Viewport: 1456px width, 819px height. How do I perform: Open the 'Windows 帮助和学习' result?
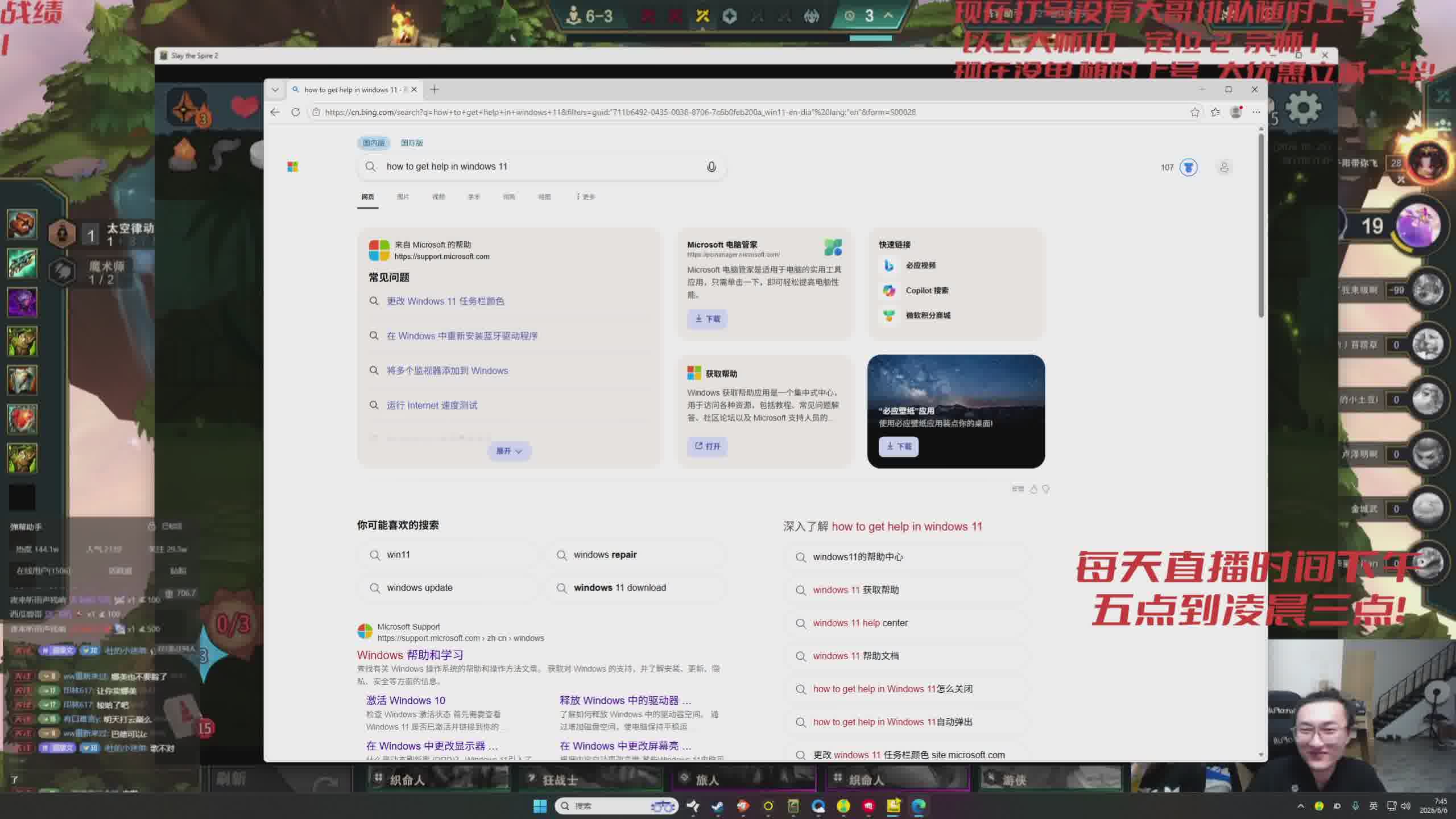(x=410, y=655)
